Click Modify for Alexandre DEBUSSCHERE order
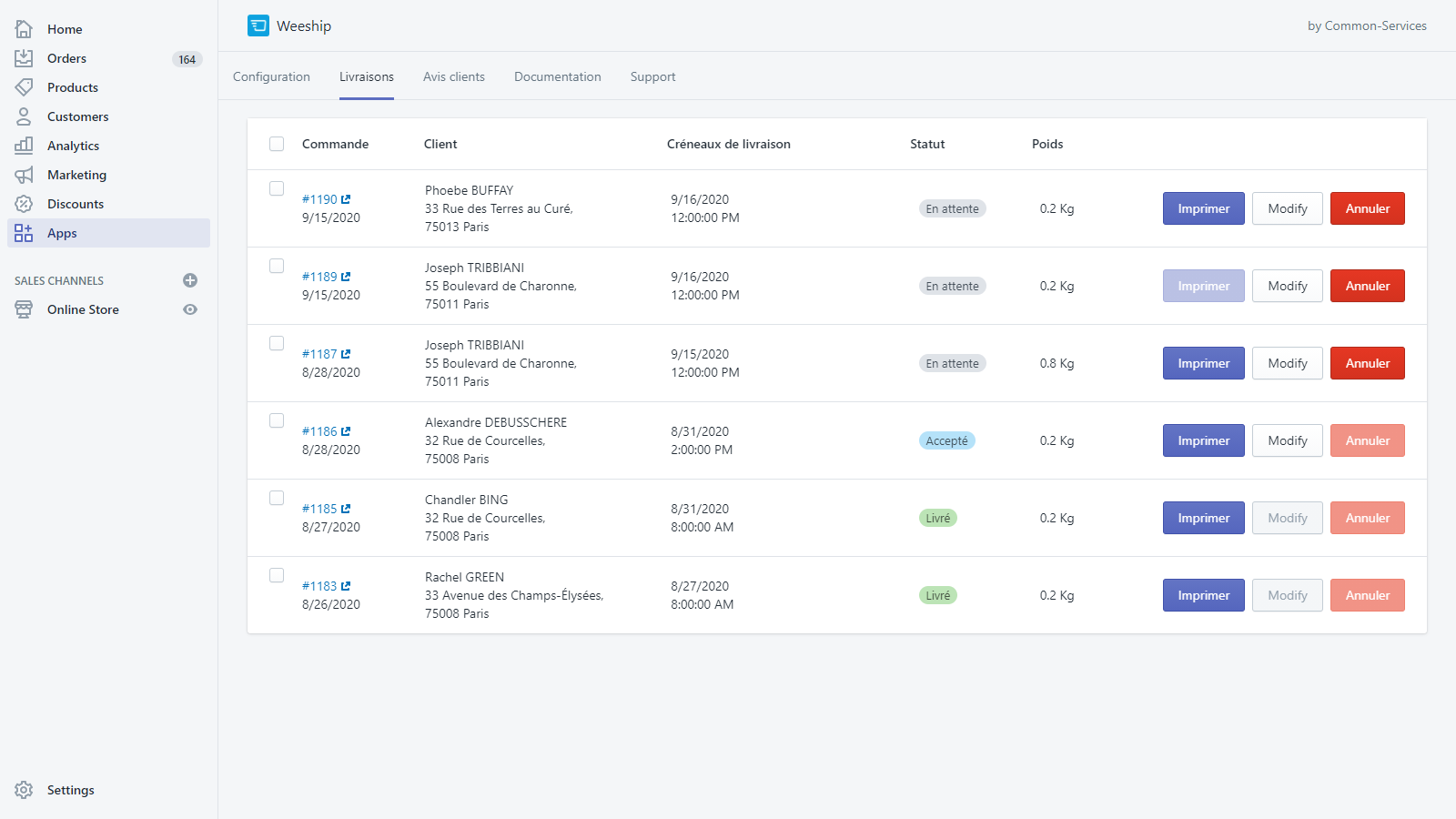 click(1288, 440)
